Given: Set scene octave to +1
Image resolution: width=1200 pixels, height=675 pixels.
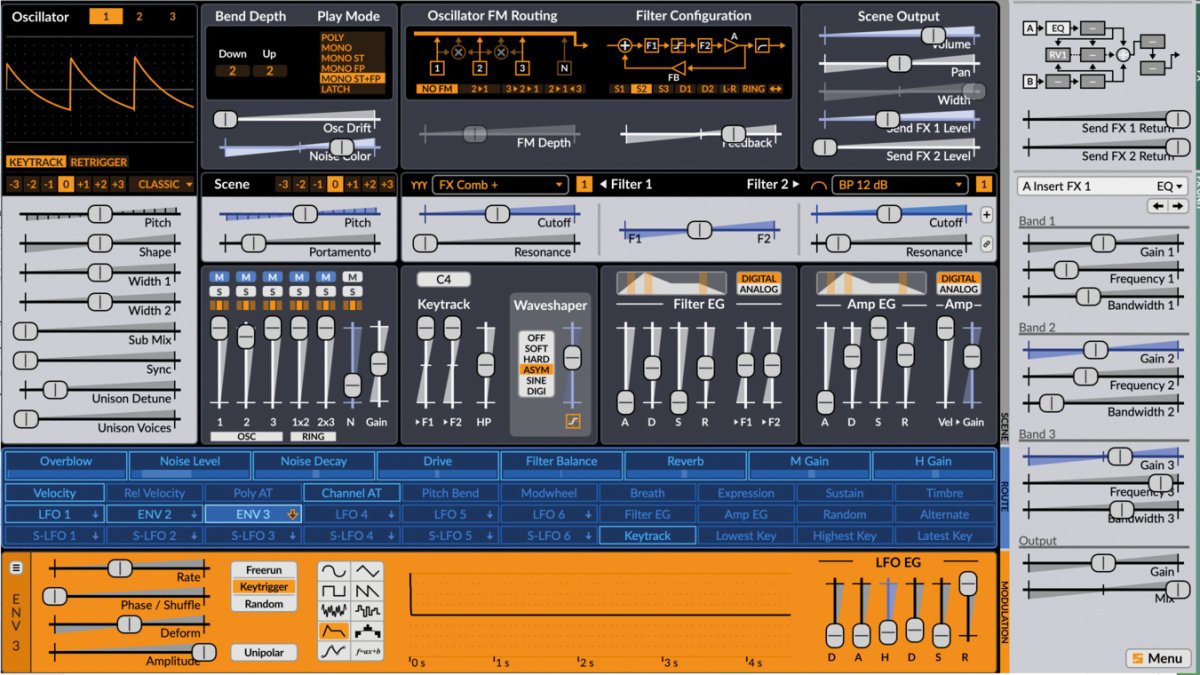Looking at the screenshot, I should coord(352,184).
